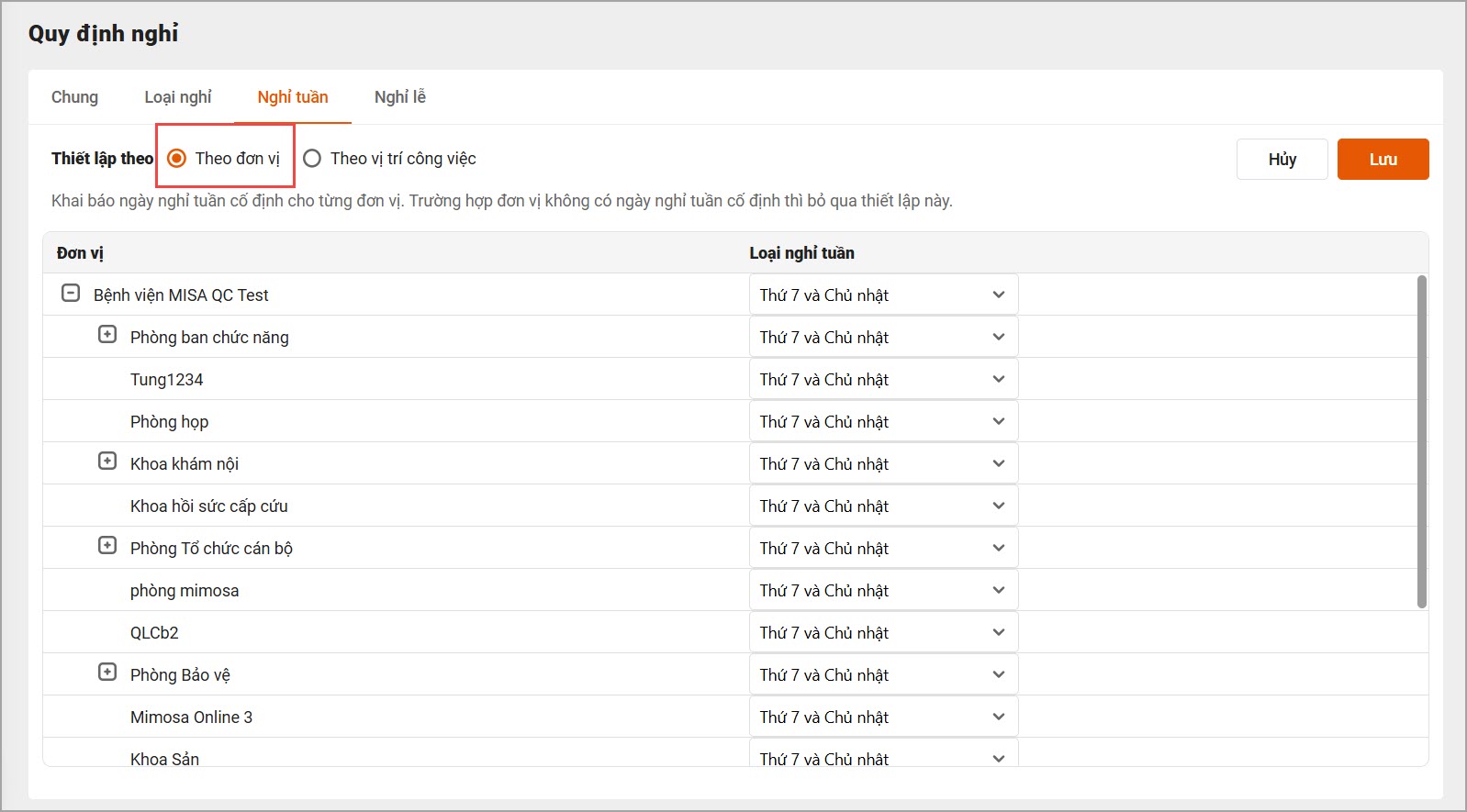The image size is (1467, 812).
Task: Click the chevron on the QLCb2 row dropdown
Action: tap(999, 632)
